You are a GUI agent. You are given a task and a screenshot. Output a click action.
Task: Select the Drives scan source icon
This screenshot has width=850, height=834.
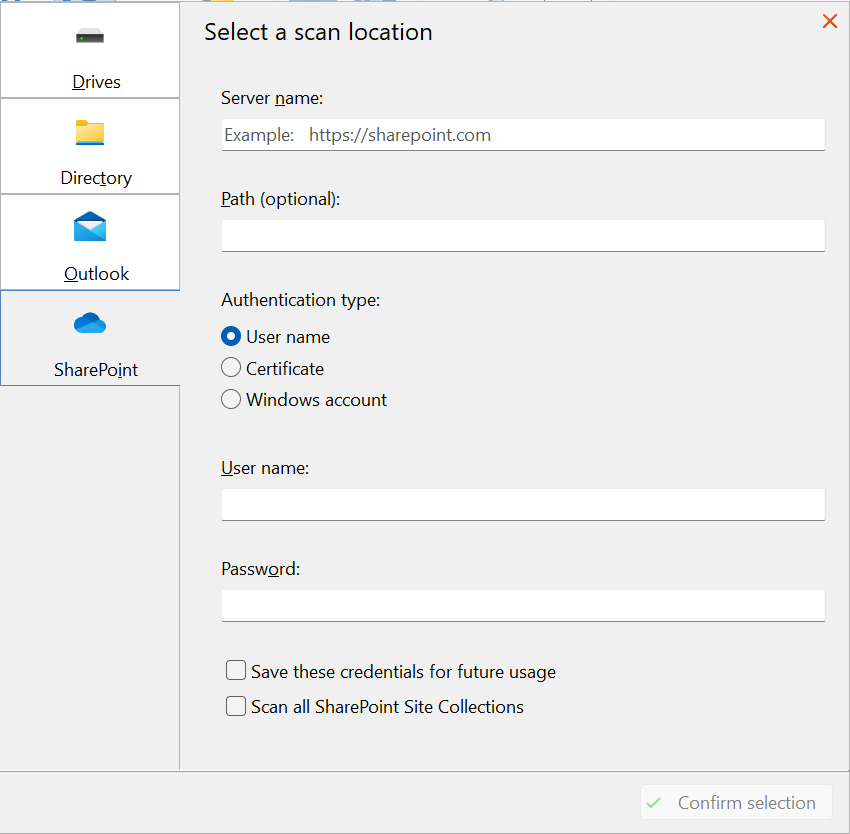tap(89, 36)
